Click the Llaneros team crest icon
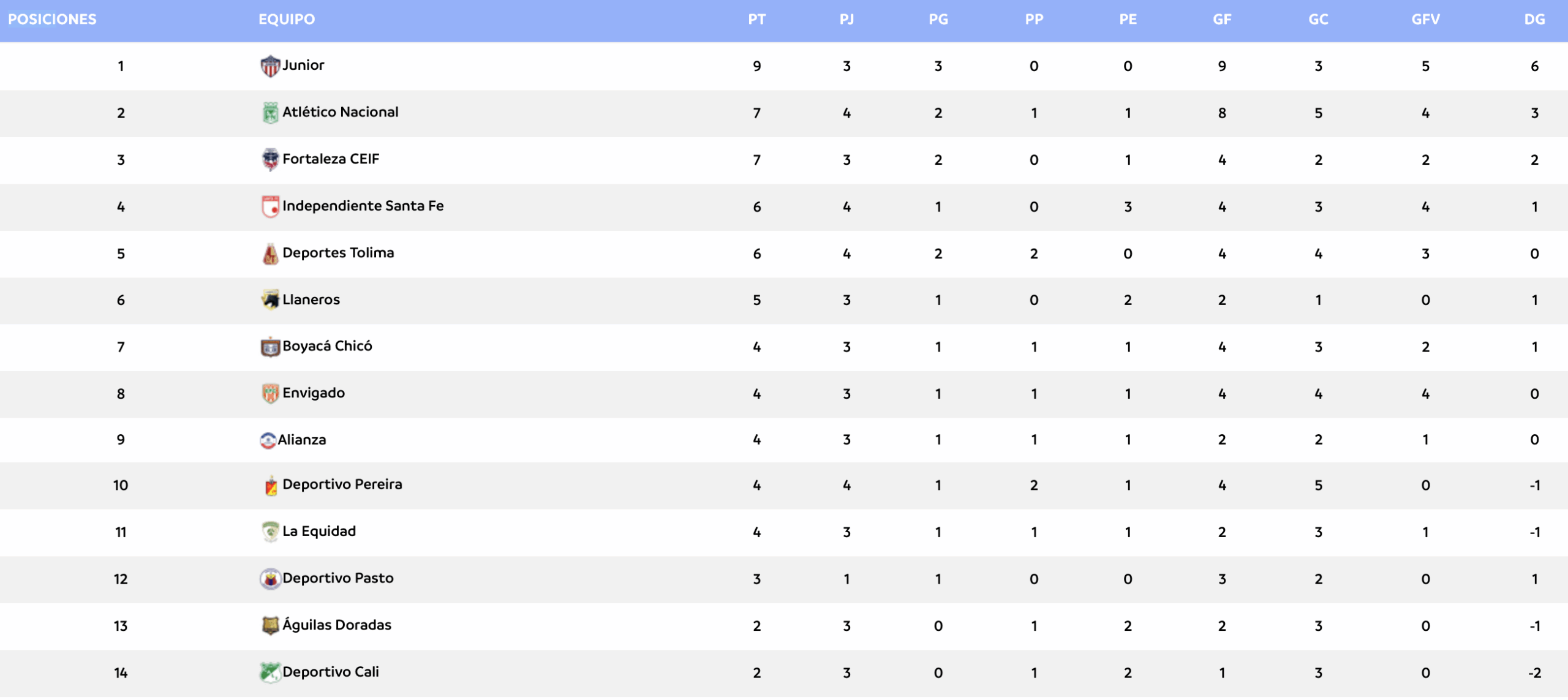1568x700 pixels. tap(269, 300)
